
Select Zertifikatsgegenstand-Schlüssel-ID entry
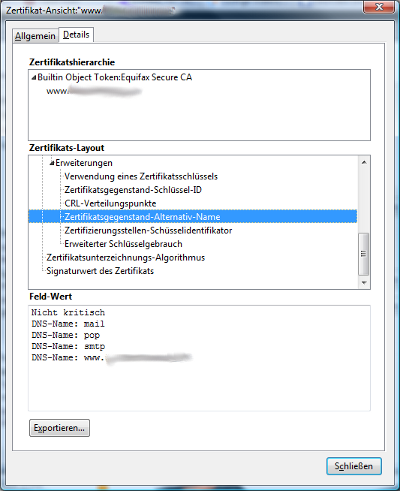(133, 190)
